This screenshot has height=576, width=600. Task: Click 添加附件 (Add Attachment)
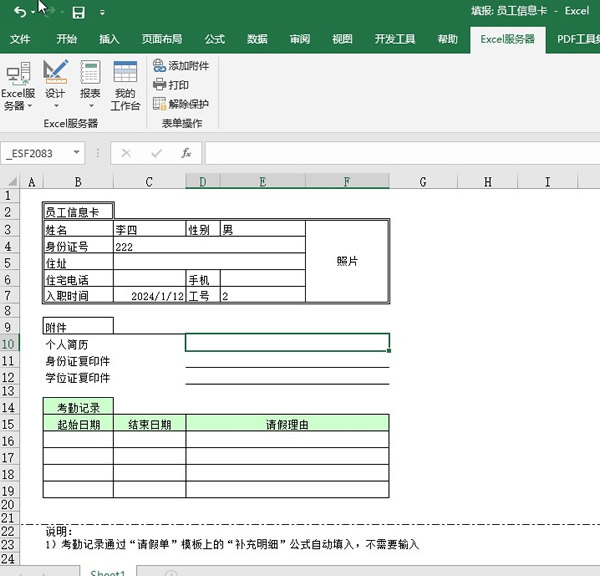pos(180,65)
